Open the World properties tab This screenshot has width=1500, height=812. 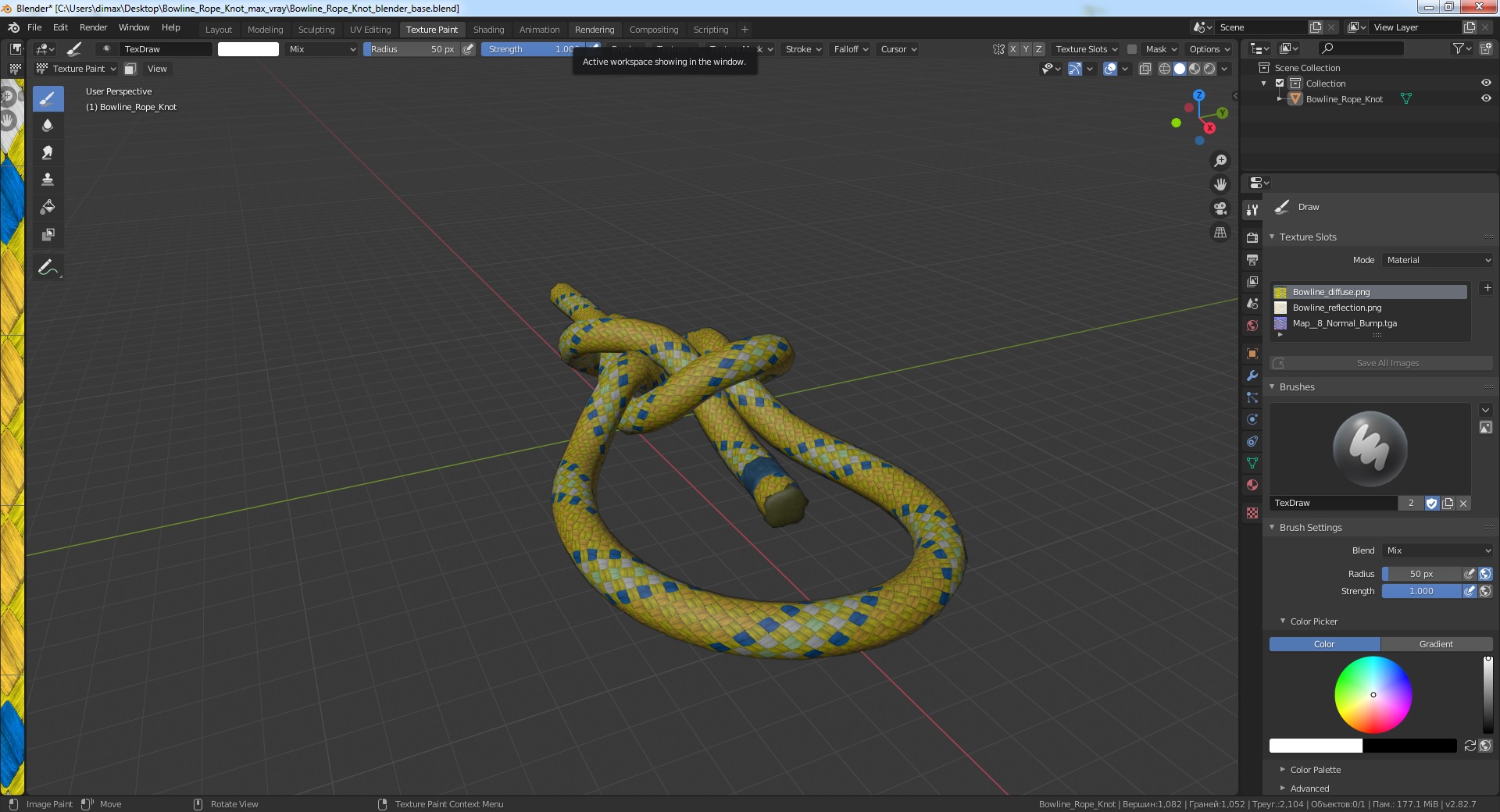click(x=1252, y=326)
